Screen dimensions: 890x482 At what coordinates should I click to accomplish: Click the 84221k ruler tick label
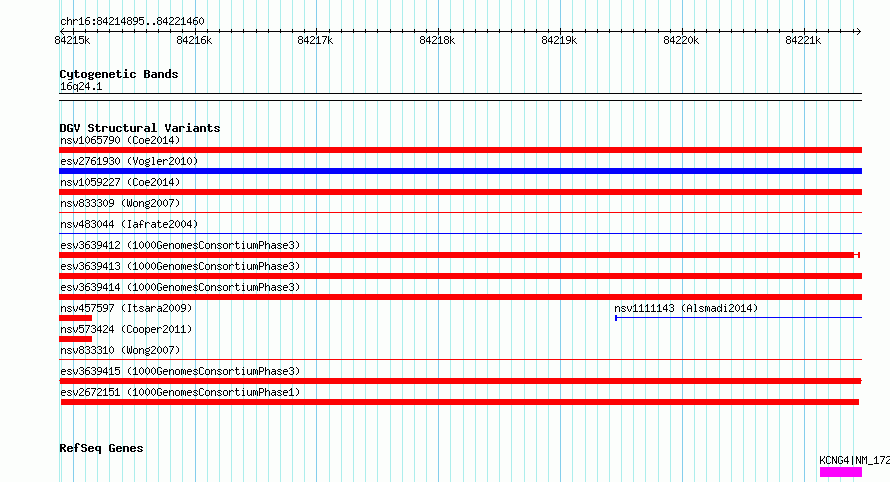[x=803, y=40]
